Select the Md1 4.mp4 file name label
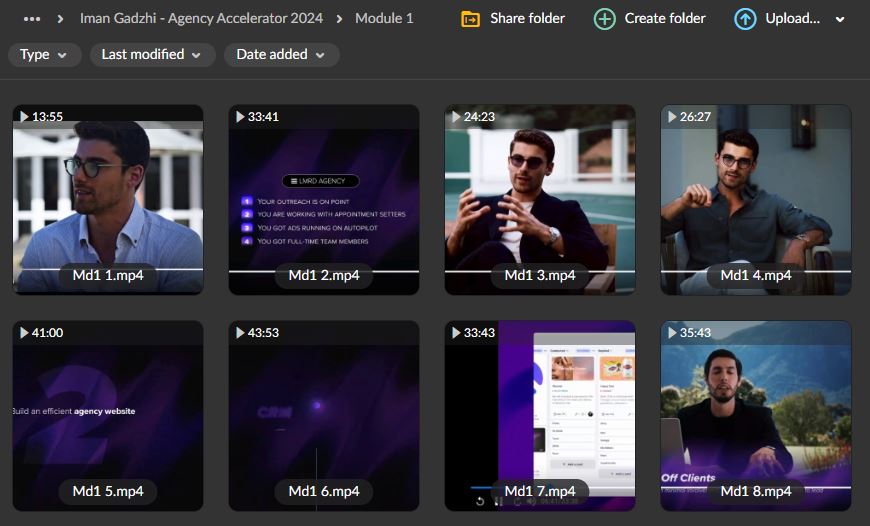This screenshot has height=526, width=870. point(756,275)
